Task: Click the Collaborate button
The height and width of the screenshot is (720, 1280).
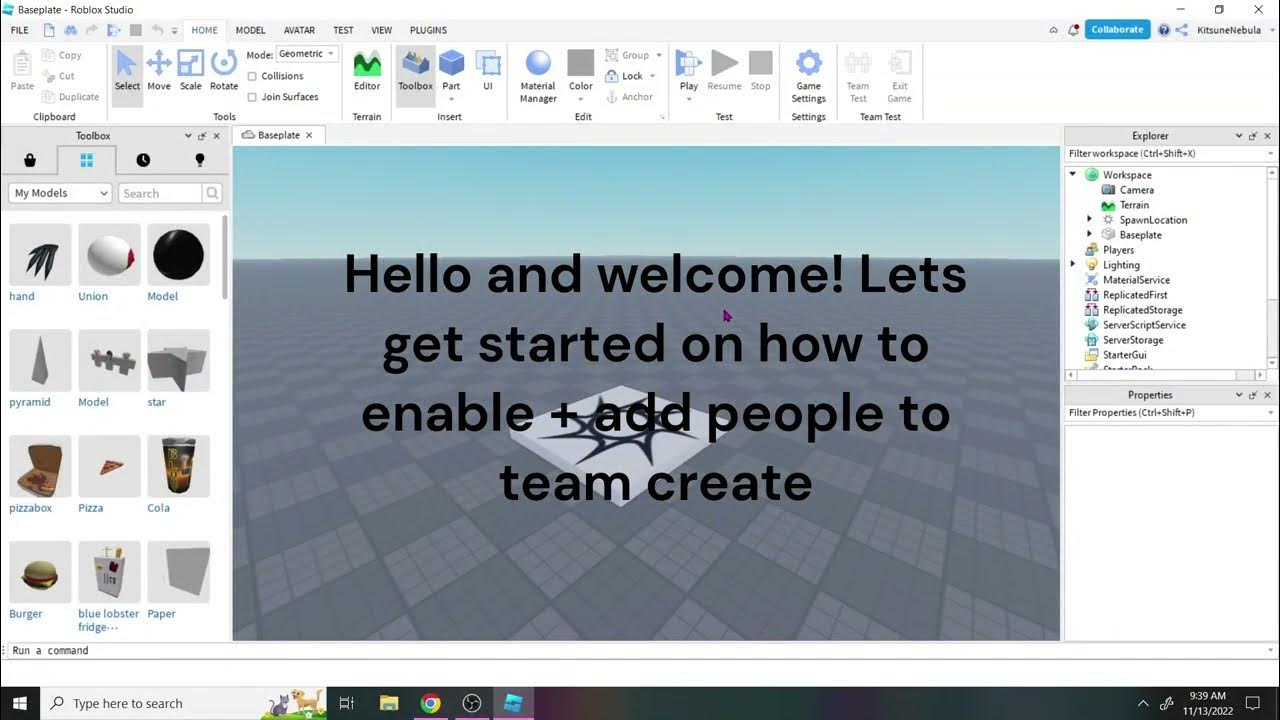Action: [x=1117, y=30]
